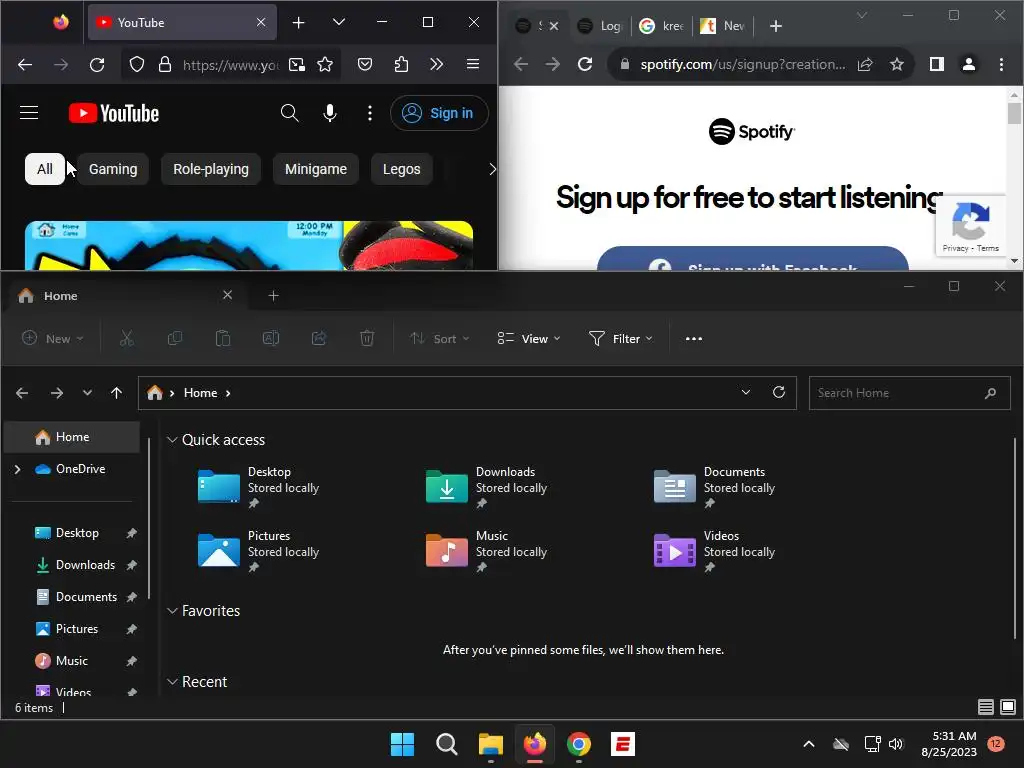The height and width of the screenshot is (768, 1024).
Task: Switch to the YouTube tab in Firefox
Action: 182,22
